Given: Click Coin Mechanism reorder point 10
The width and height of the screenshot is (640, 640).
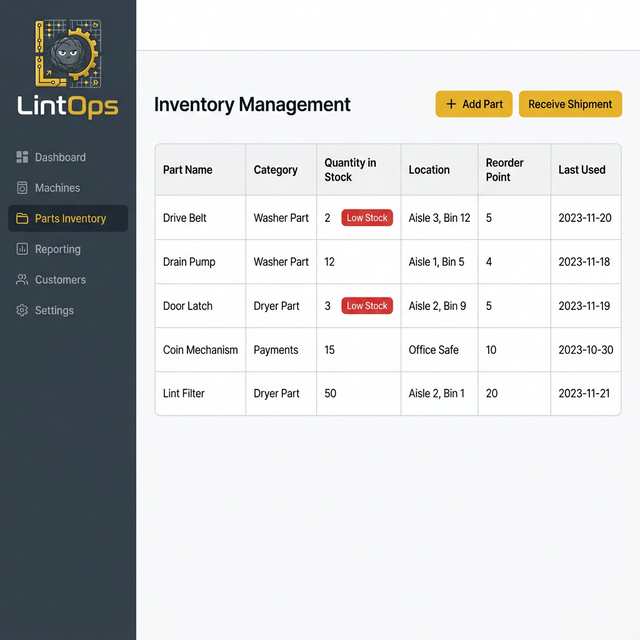Looking at the screenshot, I should point(491,350).
